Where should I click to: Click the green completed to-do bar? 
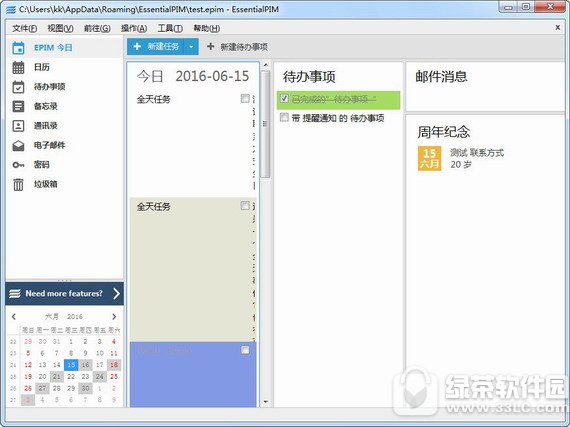coord(338,100)
